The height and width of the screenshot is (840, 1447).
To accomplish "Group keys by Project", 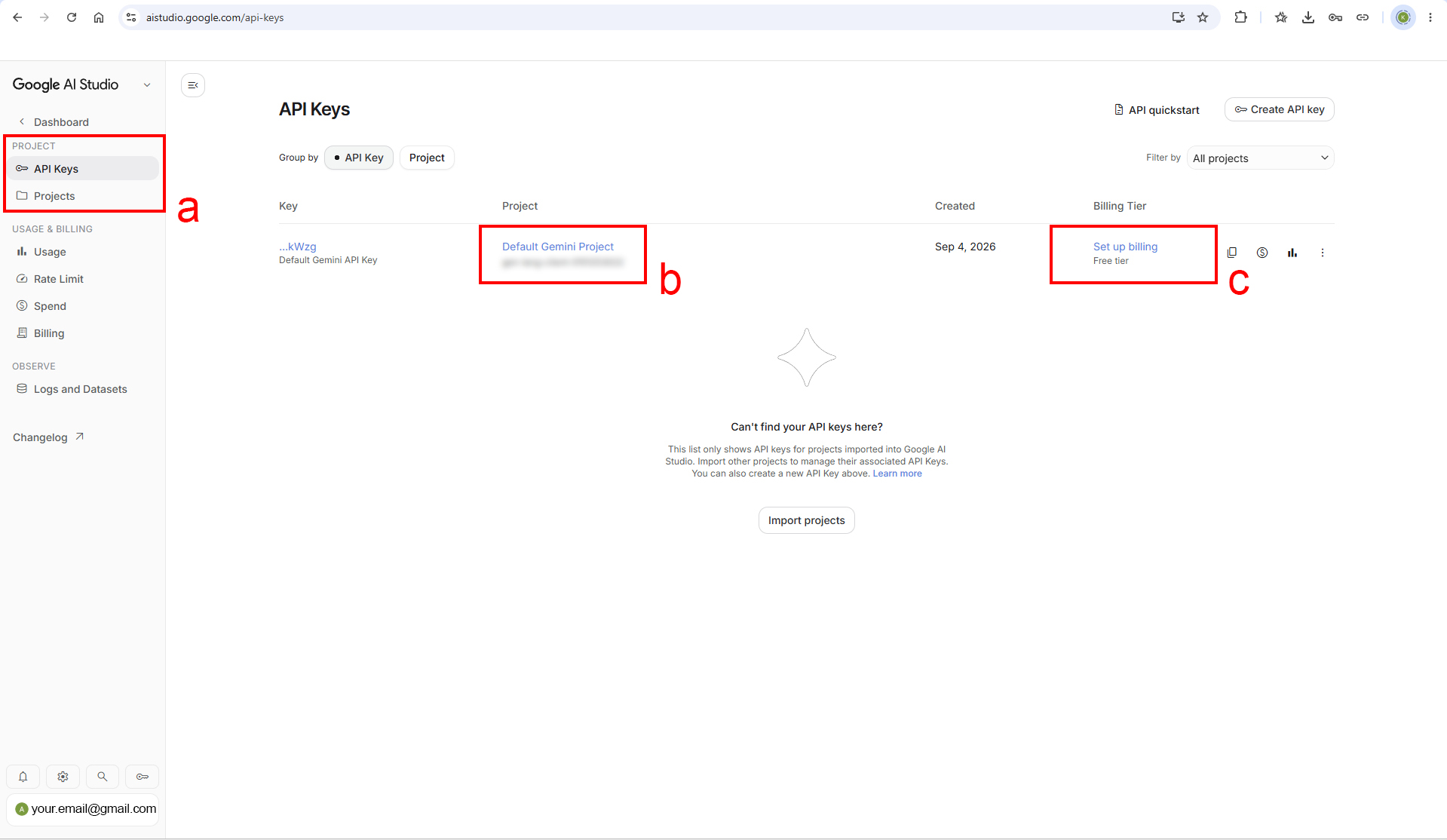I will pos(427,158).
